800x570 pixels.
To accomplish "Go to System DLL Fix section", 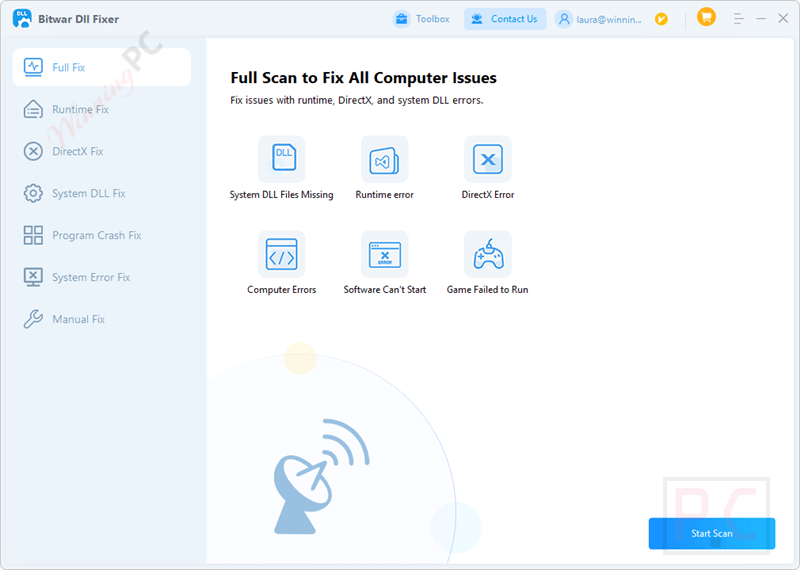I will coord(102,193).
